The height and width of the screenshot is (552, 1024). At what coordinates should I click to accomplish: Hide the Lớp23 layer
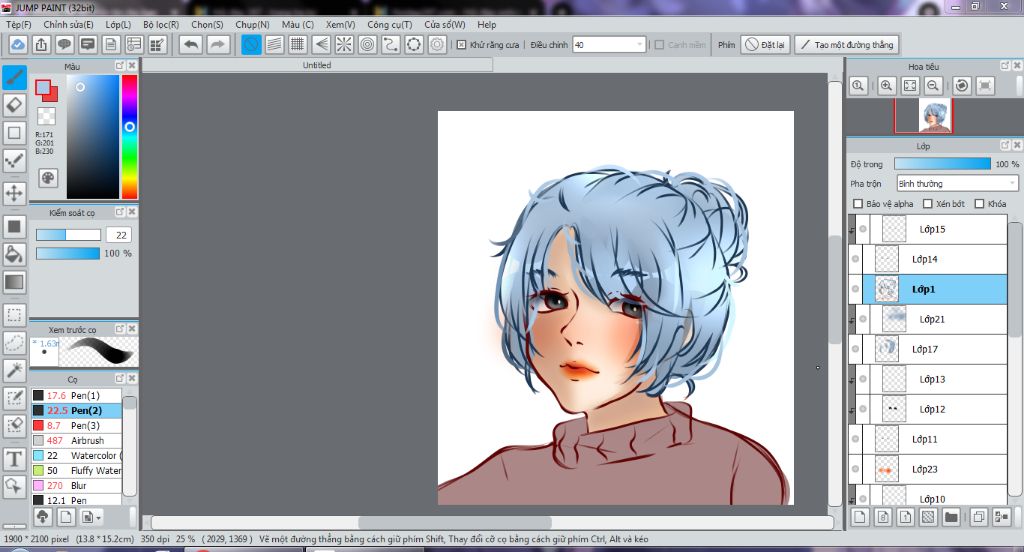click(856, 470)
